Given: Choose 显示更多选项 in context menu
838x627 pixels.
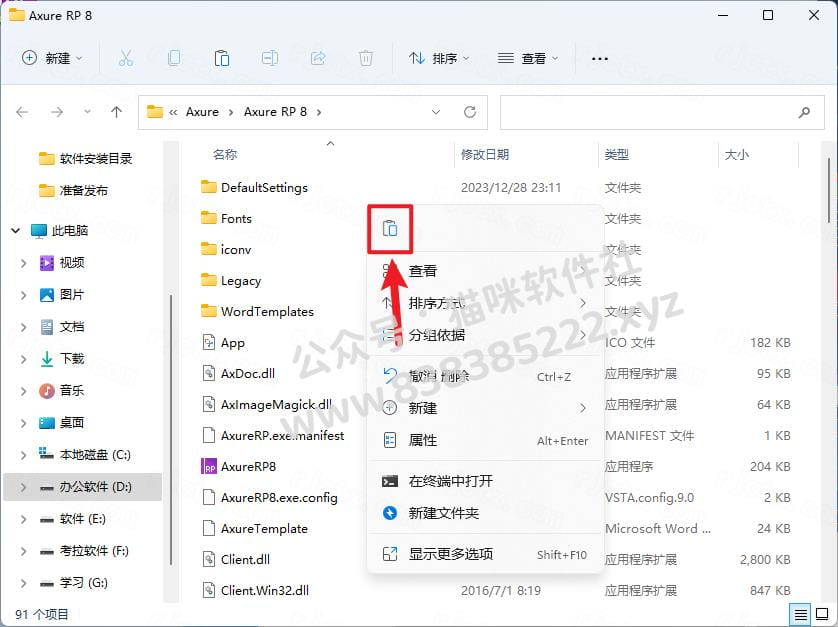Looking at the screenshot, I should pos(485,554).
